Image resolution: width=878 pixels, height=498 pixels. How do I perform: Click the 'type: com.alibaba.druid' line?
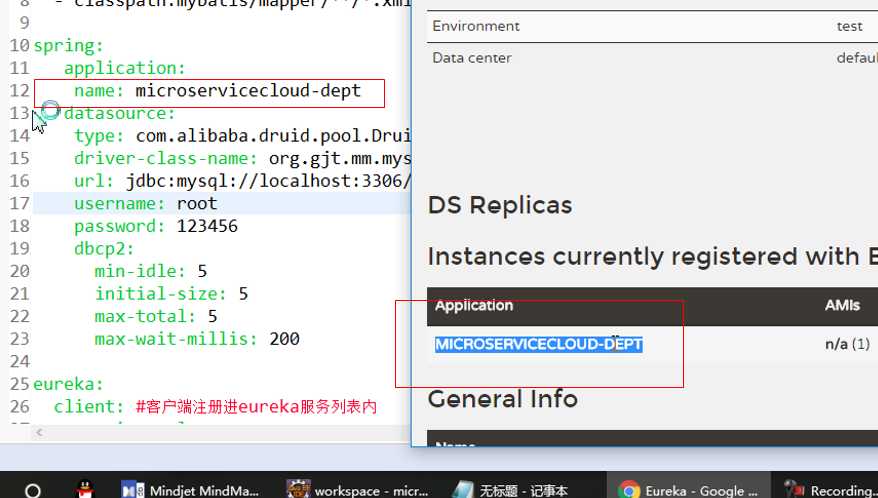tap(242, 136)
